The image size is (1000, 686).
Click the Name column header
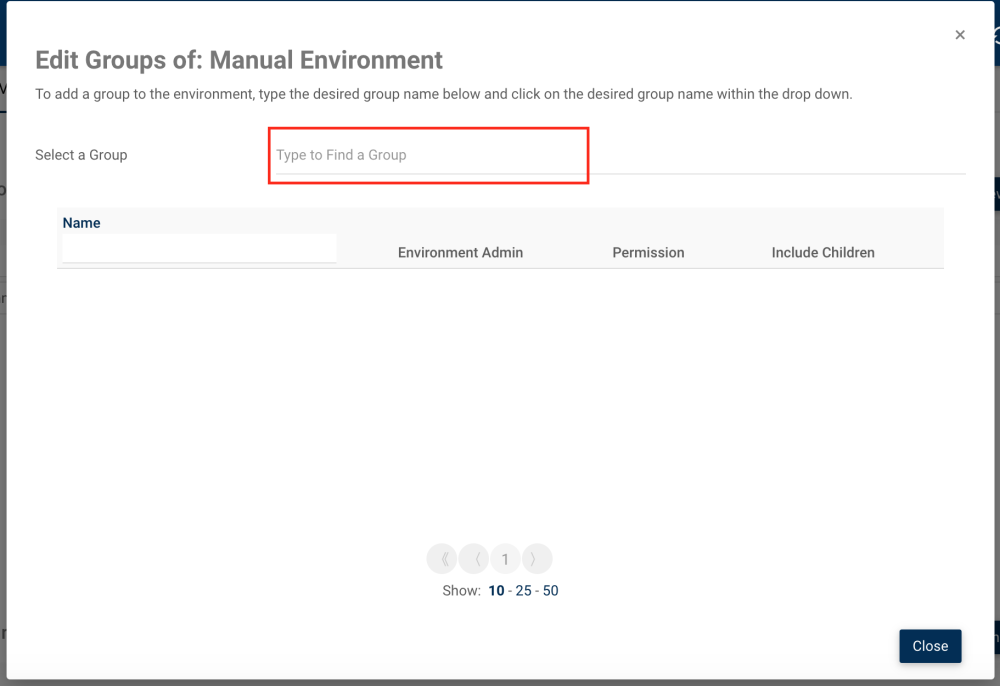(x=81, y=222)
